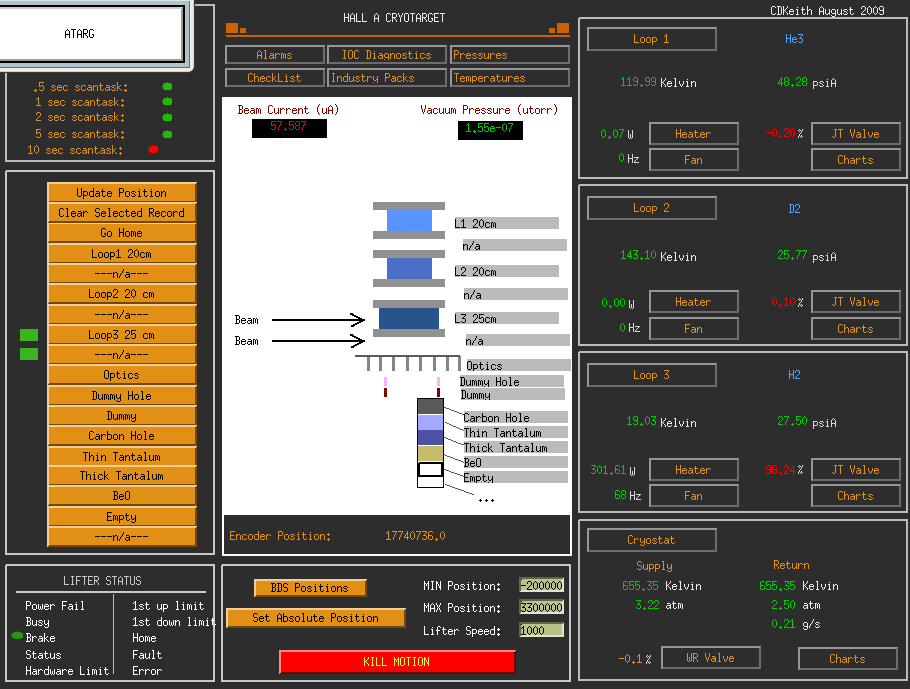
Task: Click the Lifter Speed field
Action: click(x=541, y=630)
